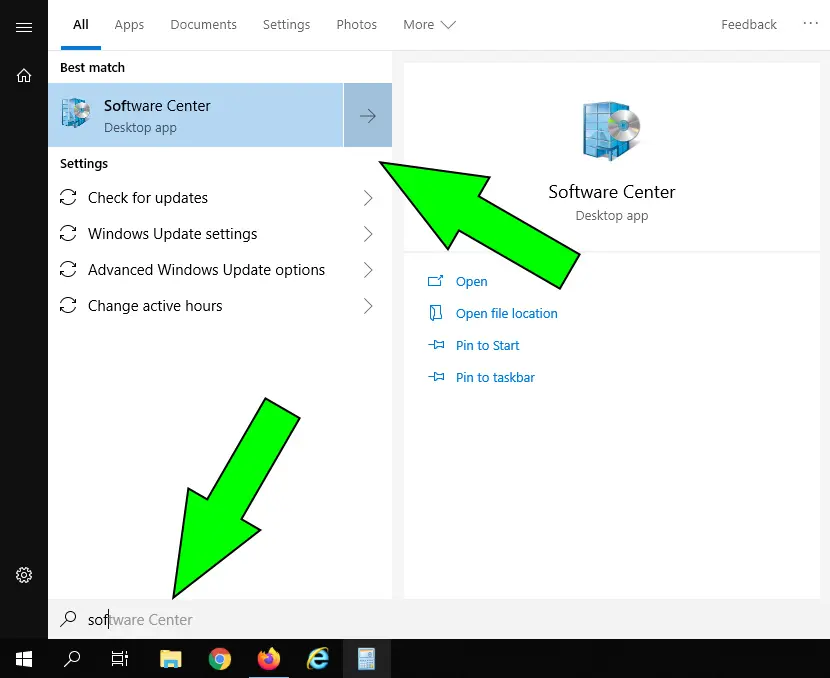
Task: Switch to the Apps tab
Action: coord(129,24)
